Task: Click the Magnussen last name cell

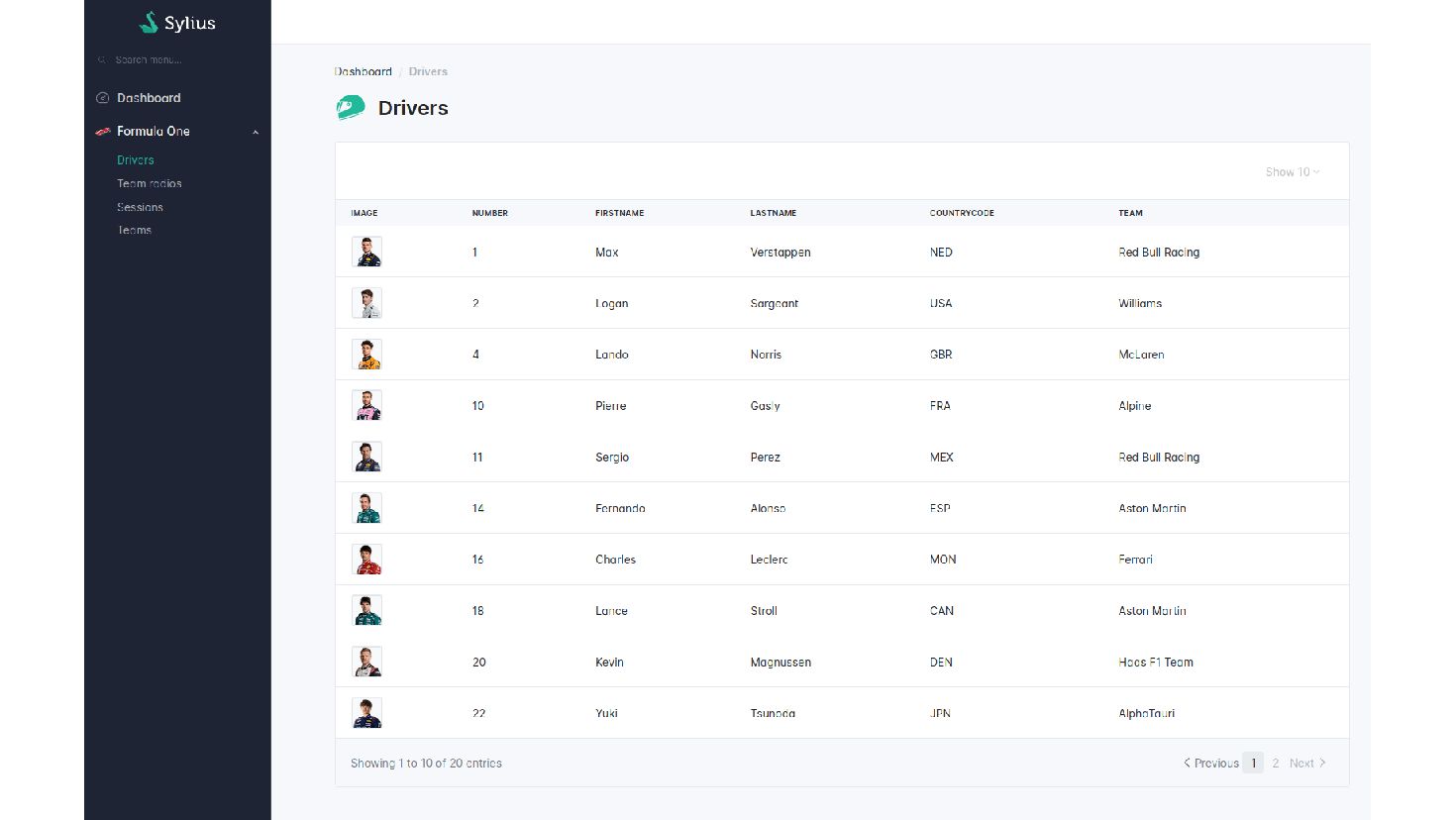Action: tap(780, 663)
